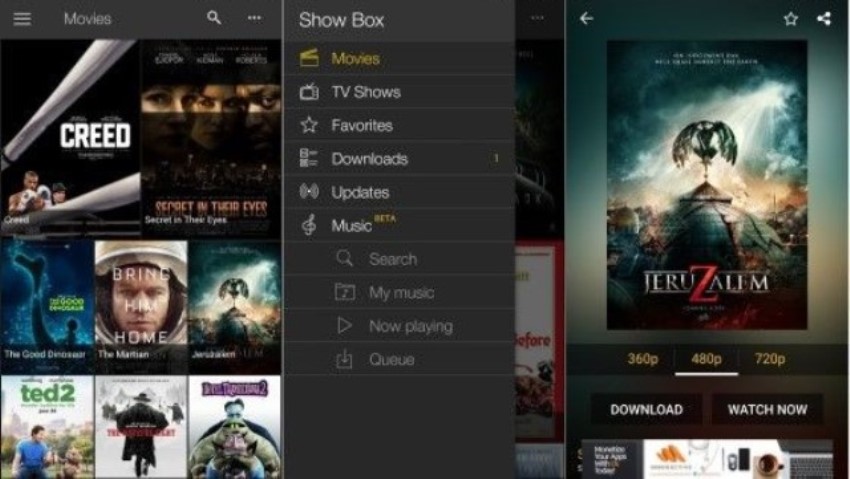Favorite Jeruzalem with the star outline icon
Viewport: 850px width, 479px height.
point(791,18)
